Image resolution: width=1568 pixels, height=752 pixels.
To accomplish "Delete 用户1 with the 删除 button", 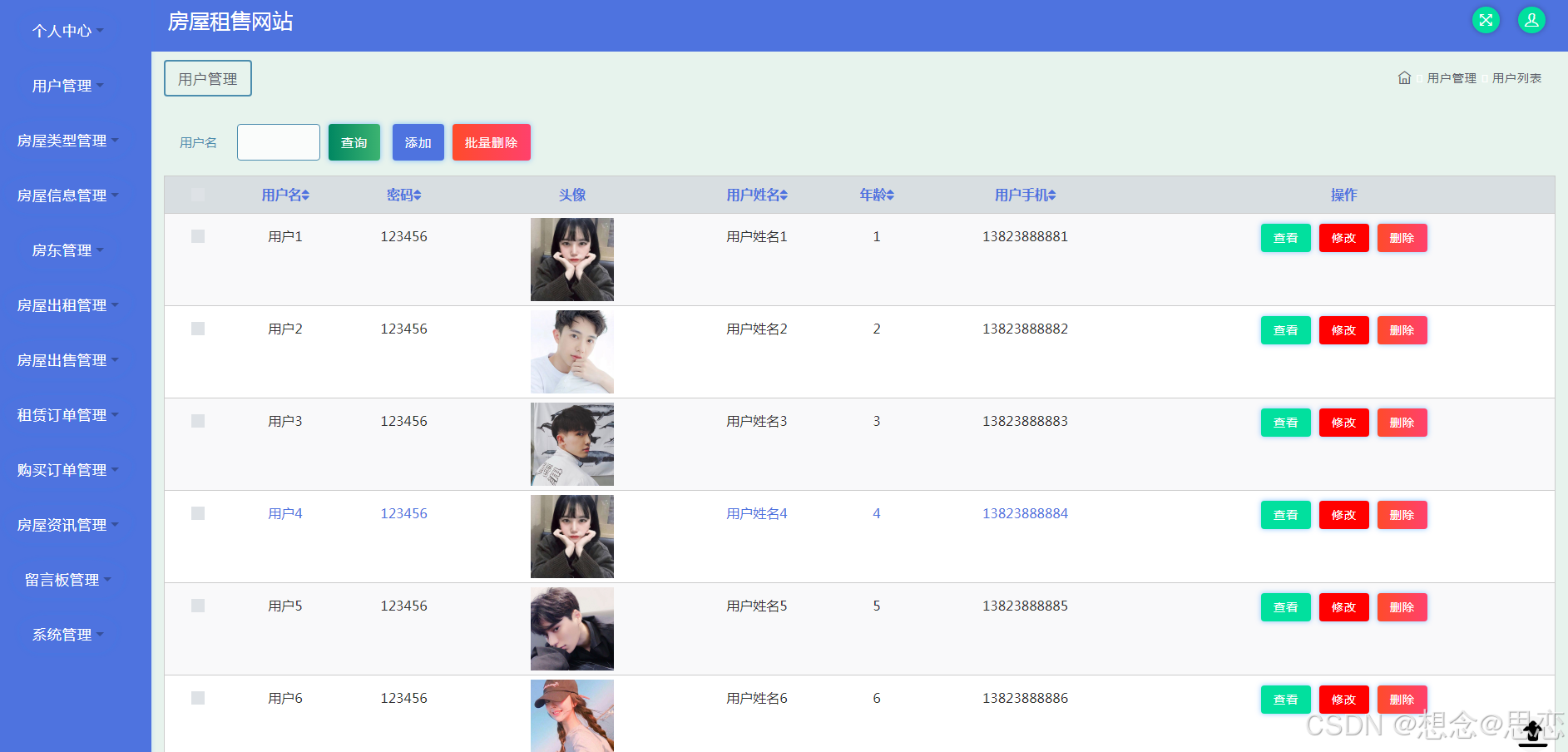I will click(x=1402, y=238).
